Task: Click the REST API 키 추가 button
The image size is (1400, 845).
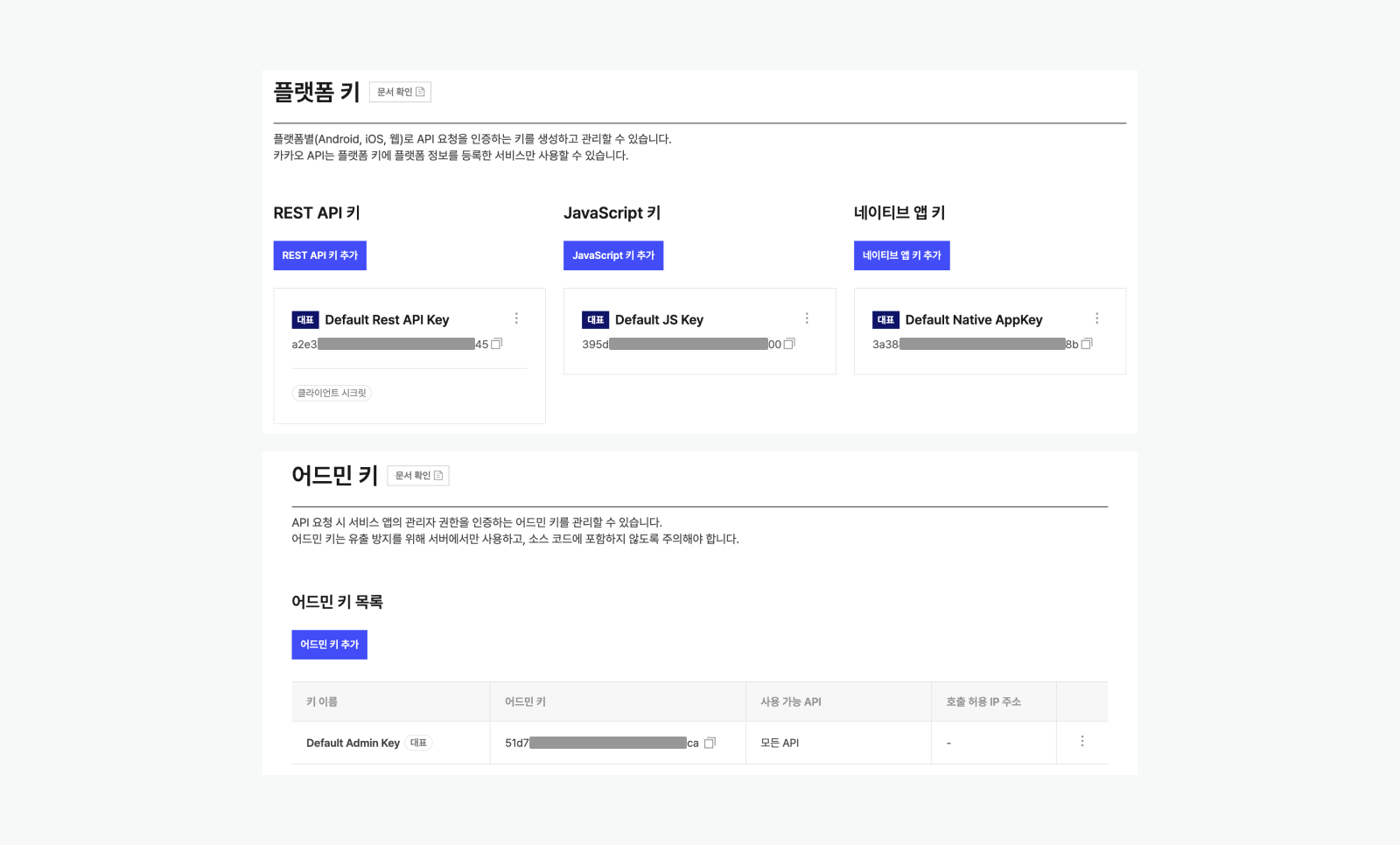Action: click(319, 255)
